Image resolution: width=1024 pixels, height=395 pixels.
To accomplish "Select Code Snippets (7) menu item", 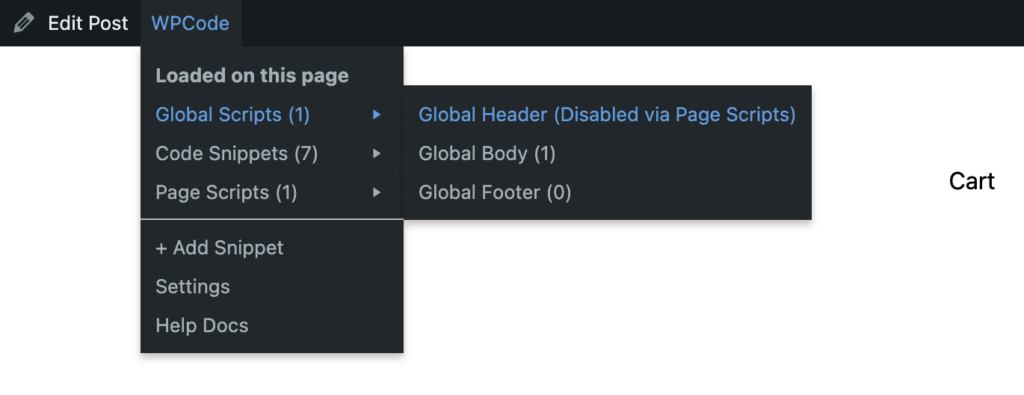I will pyautogui.click(x=272, y=154).
